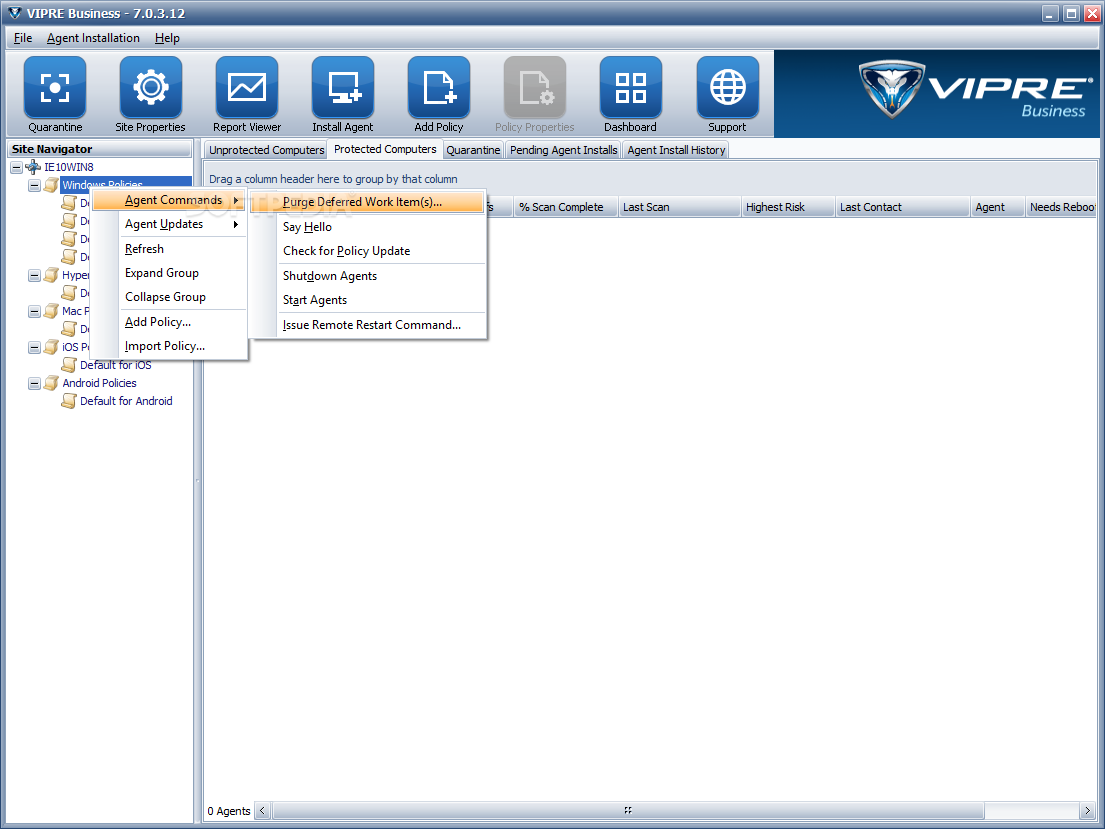The height and width of the screenshot is (829, 1105).
Task: Click the VIPRE app icon in title bar
Action: 14,13
